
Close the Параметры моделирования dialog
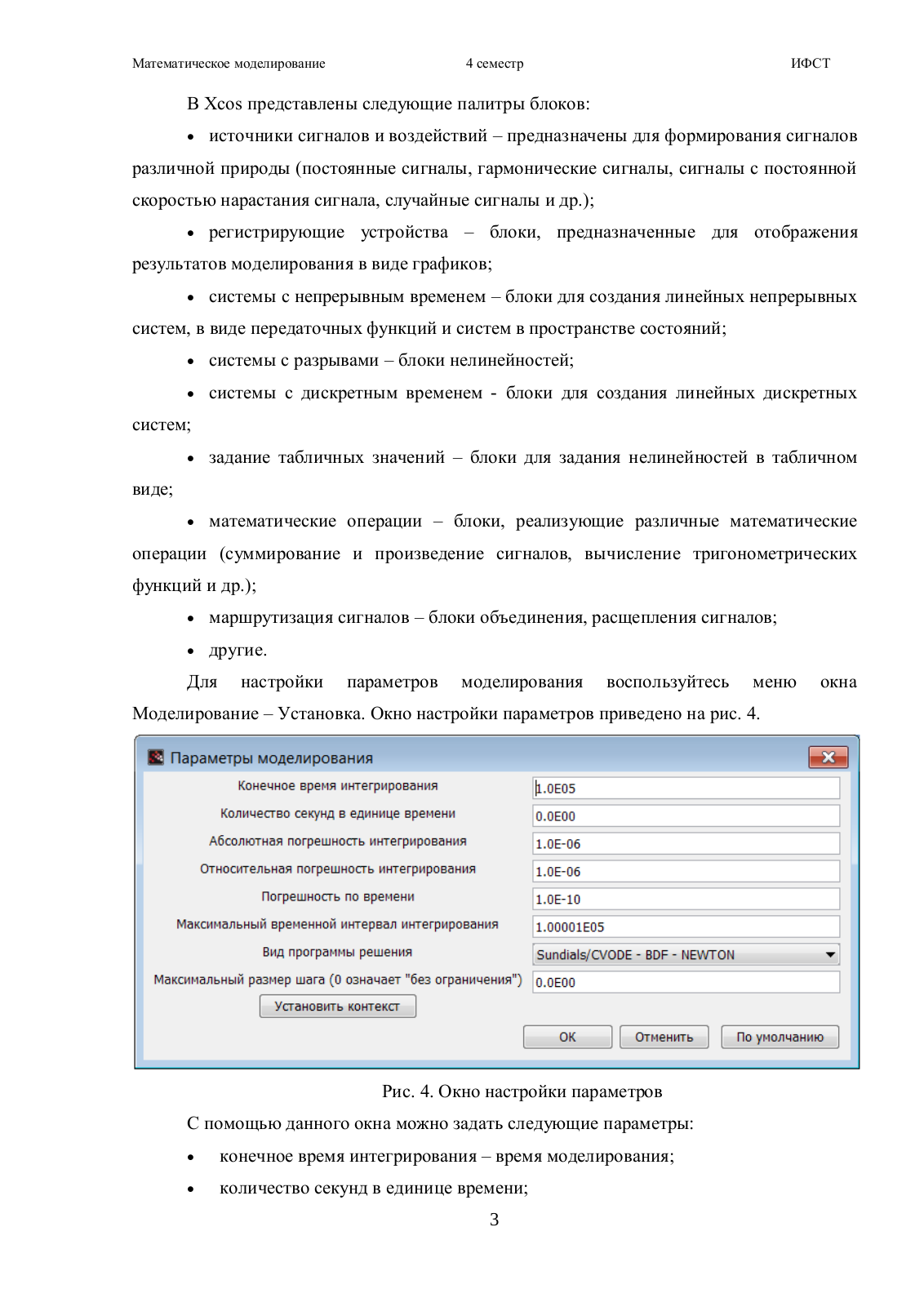828,757
